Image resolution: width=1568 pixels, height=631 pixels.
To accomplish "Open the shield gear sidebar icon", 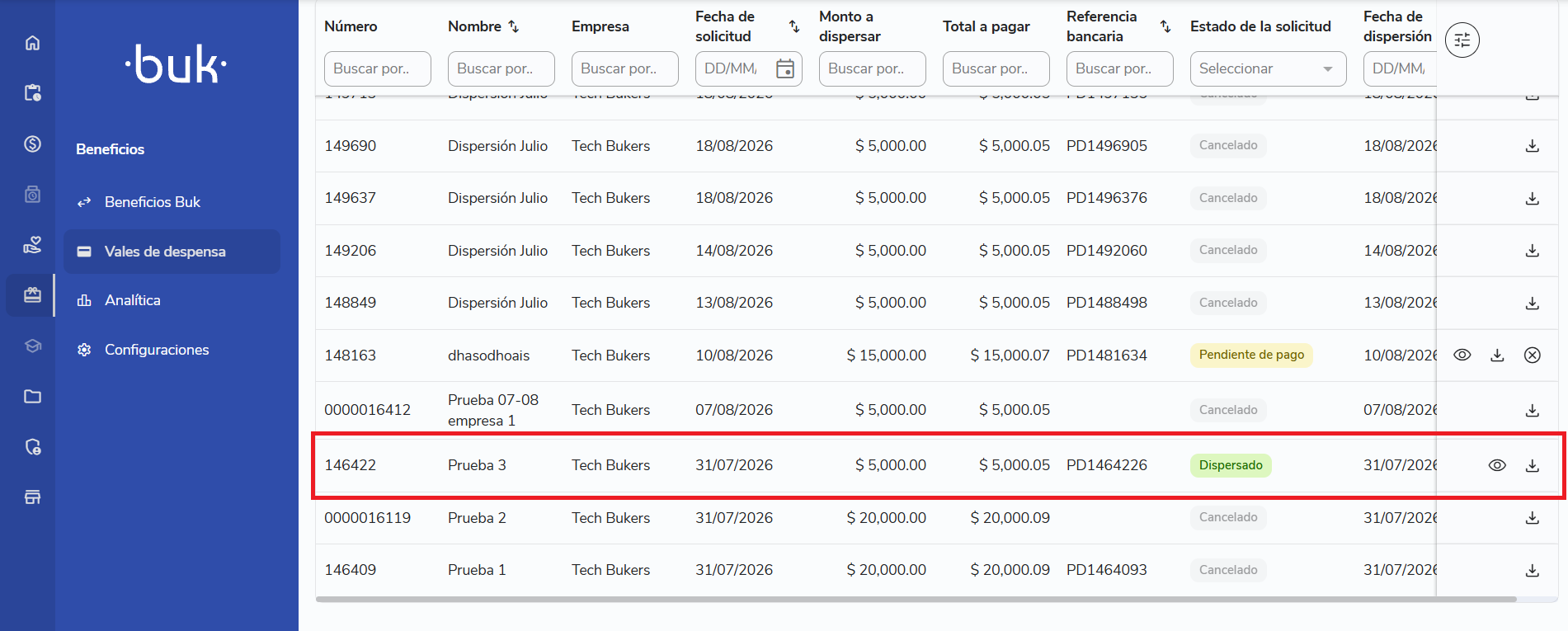I will coord(32,447).
